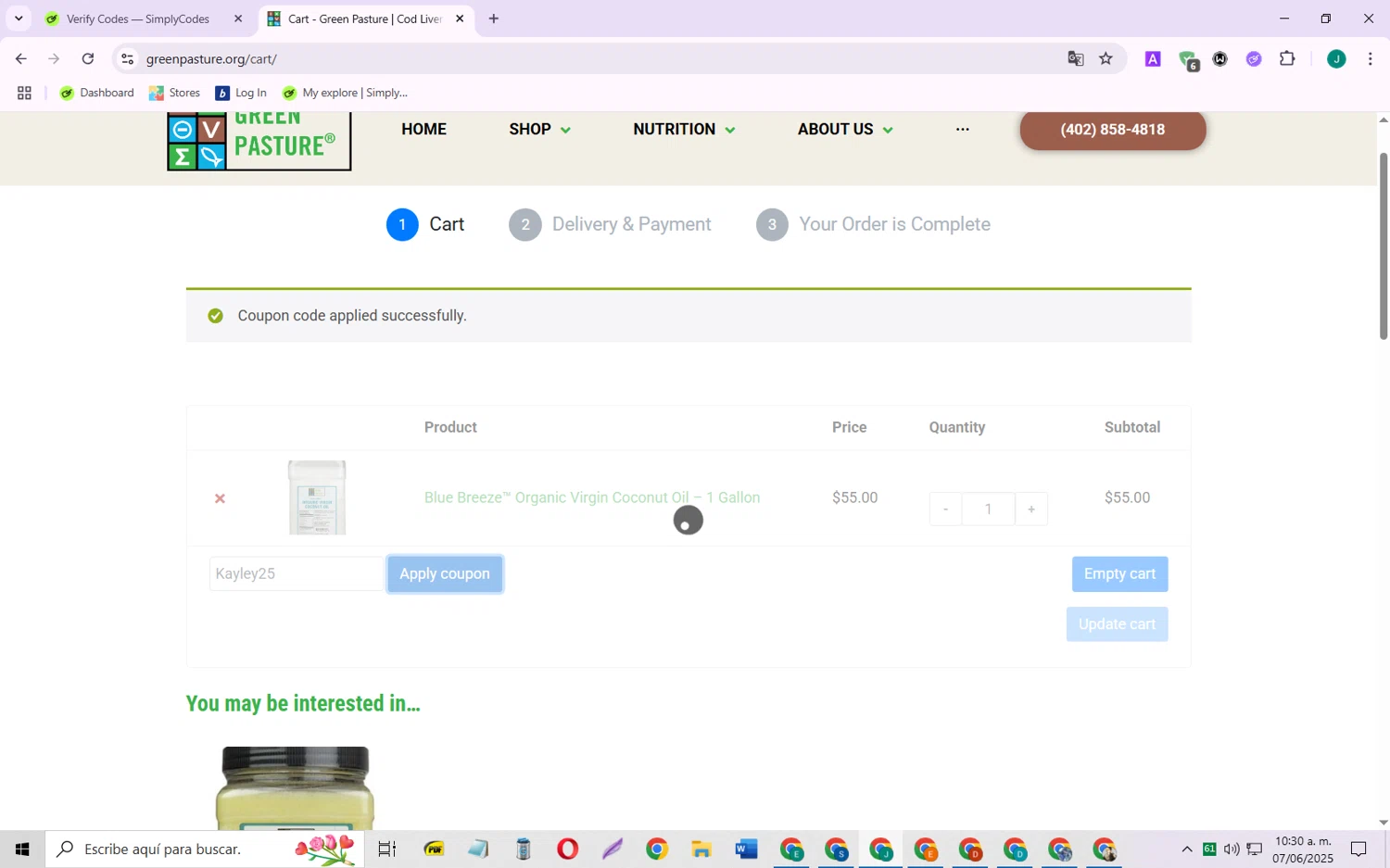Open the taskbar clock showing 10:30 a. m.
This screenshot has height=868, width=1390.
click(x=1303, y=849)
